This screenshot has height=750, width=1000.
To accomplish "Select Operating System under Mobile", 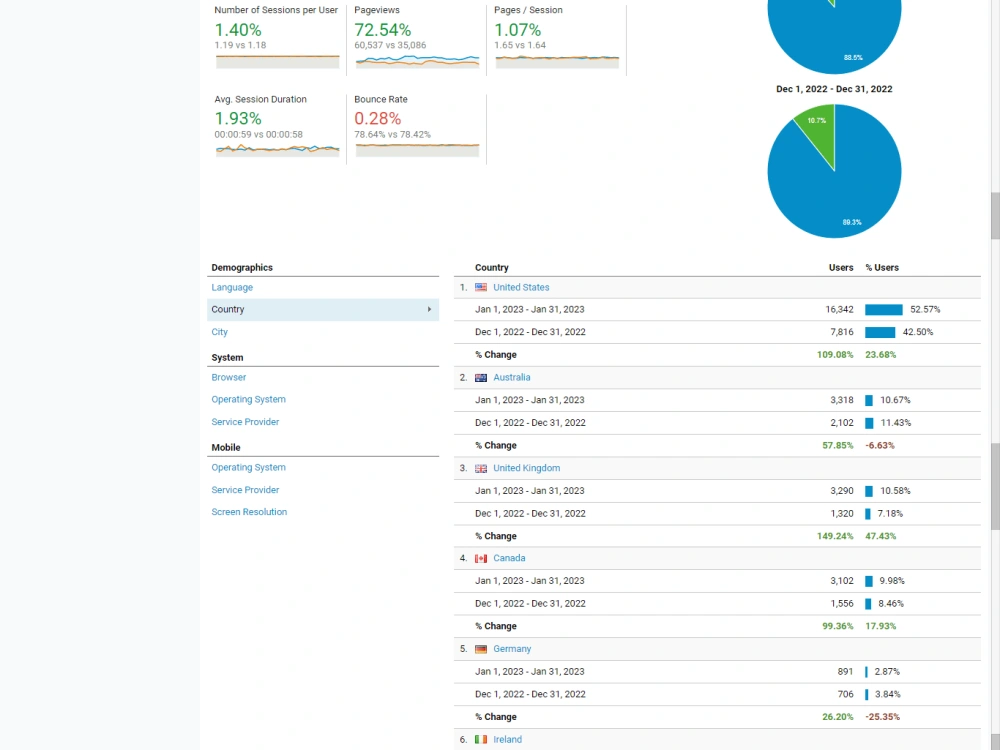I will 249,467.
